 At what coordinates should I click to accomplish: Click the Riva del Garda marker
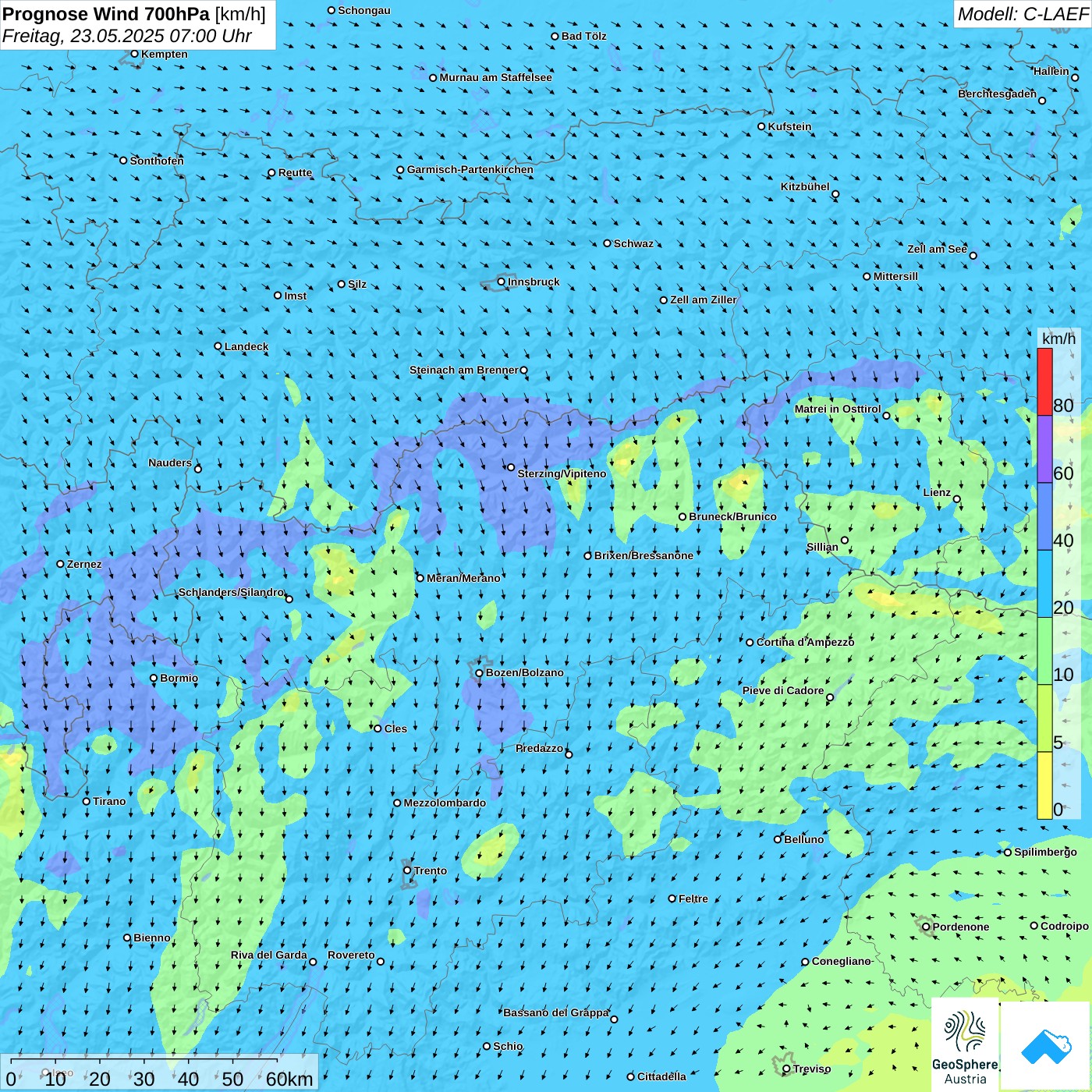pyautogui.click(x=313, y=962)
